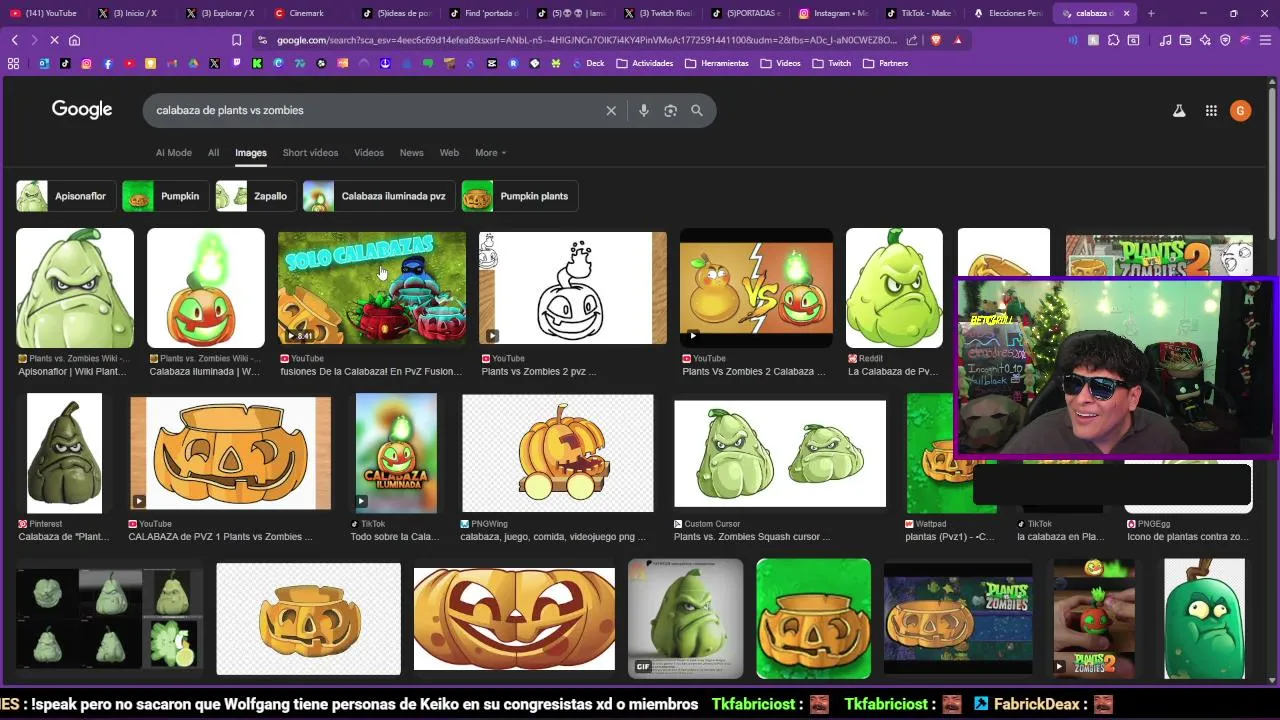This screenshot has width=1280, height=720.
Task: Switch to the (141) YouTube browser tab
Action: tap(43, 13)
